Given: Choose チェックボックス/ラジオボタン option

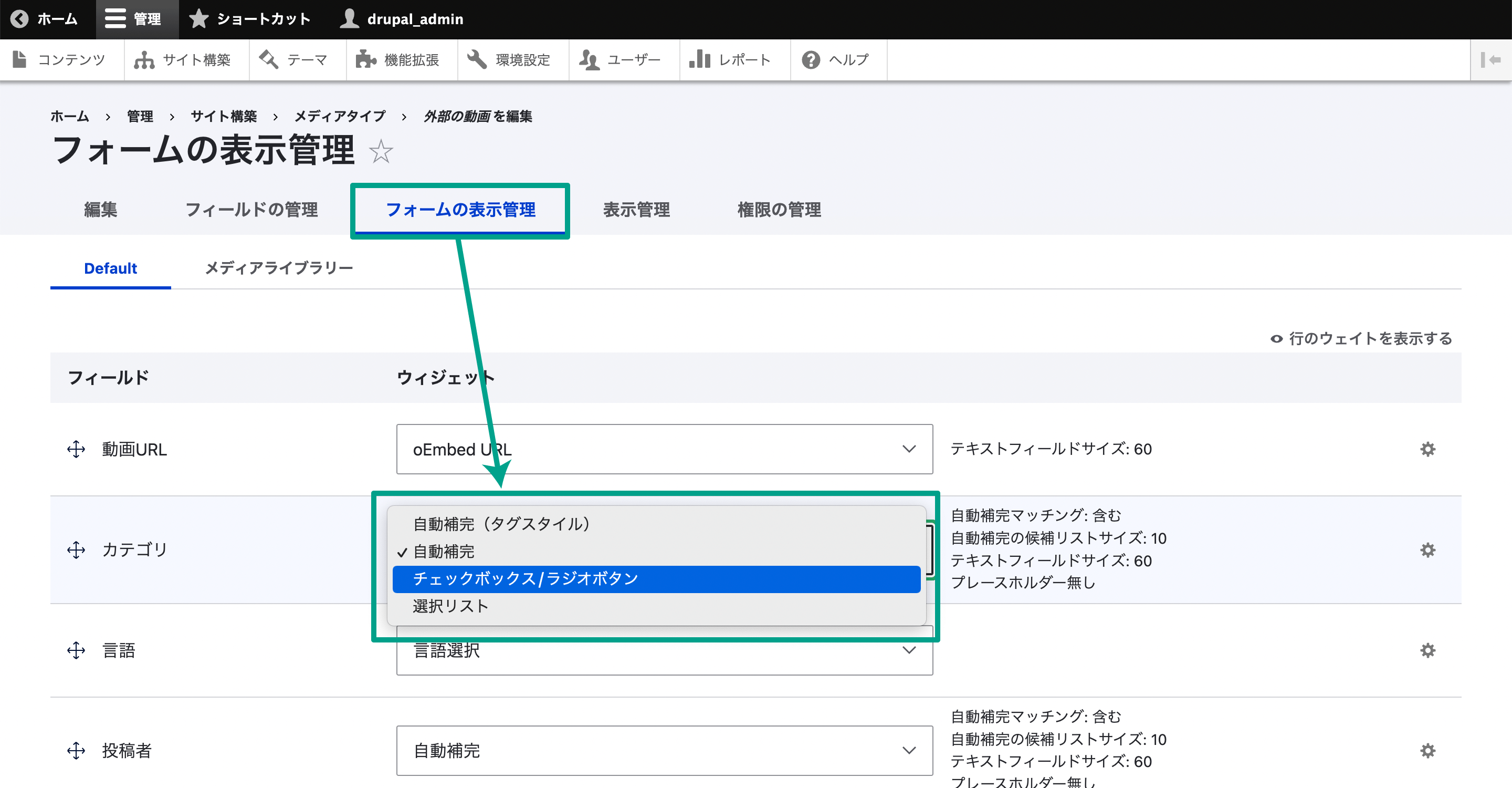Looking at the screenshot, I should point(656,579).
